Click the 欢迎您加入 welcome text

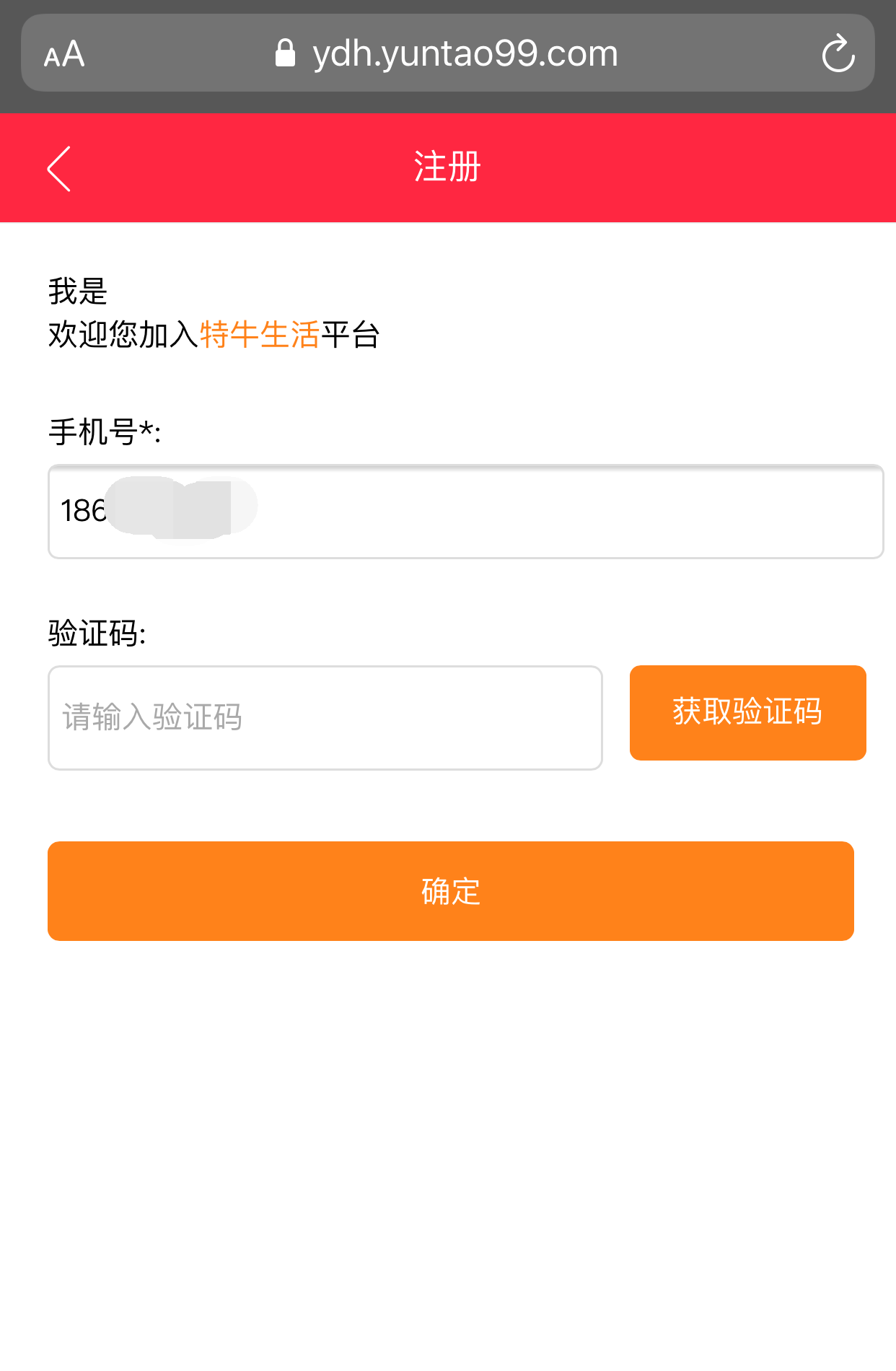(123, 335)
